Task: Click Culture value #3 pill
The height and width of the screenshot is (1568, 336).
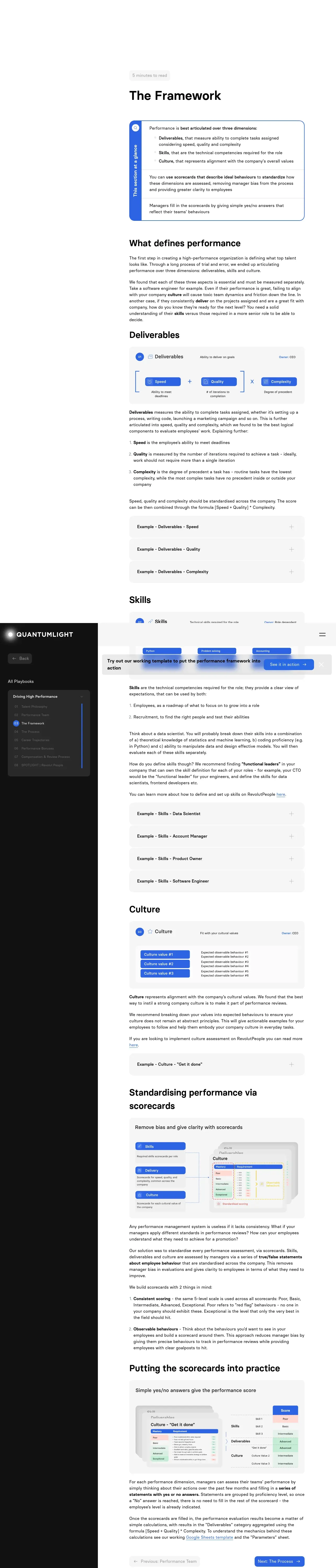Action: [x=165, y=973]
